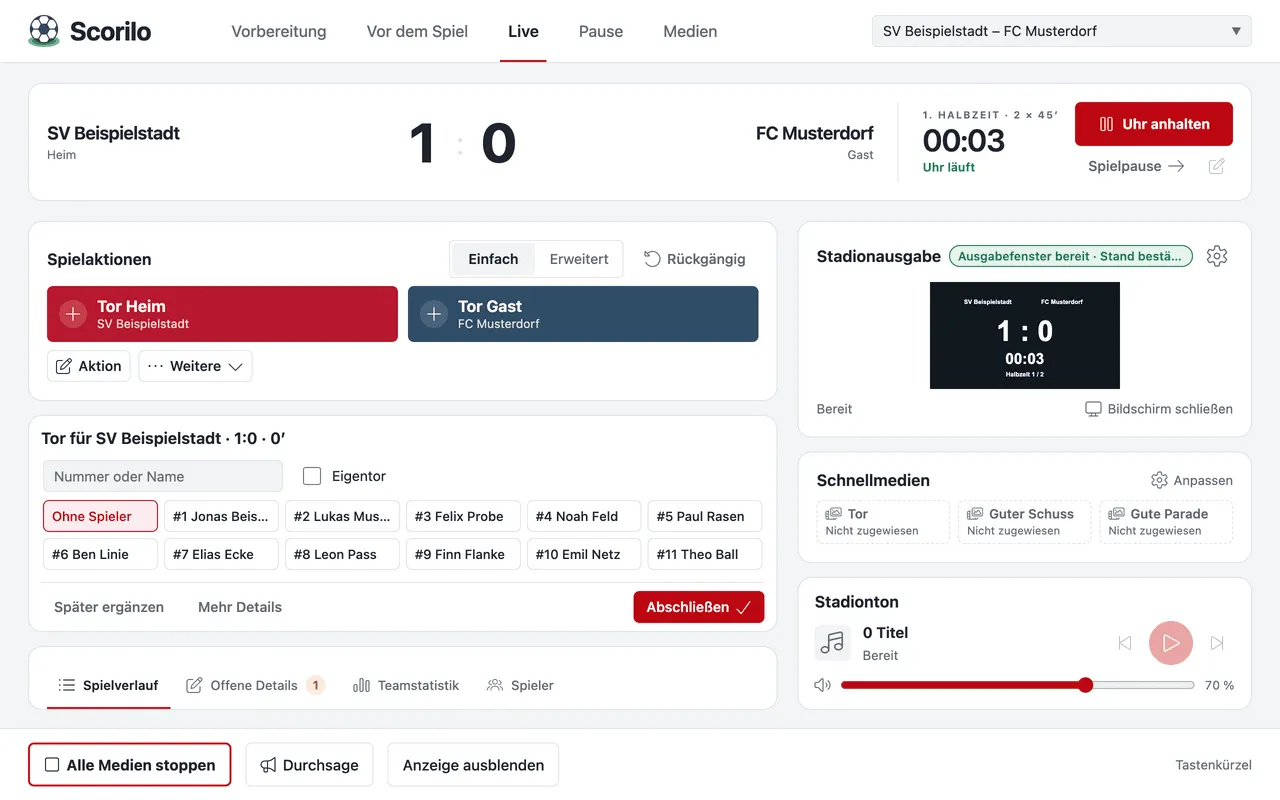This screenshot has width=1280, height=800.
Task: Stop all media with Alle Medien stoppen
Action: pyautogui.click(x=130, y=765)
